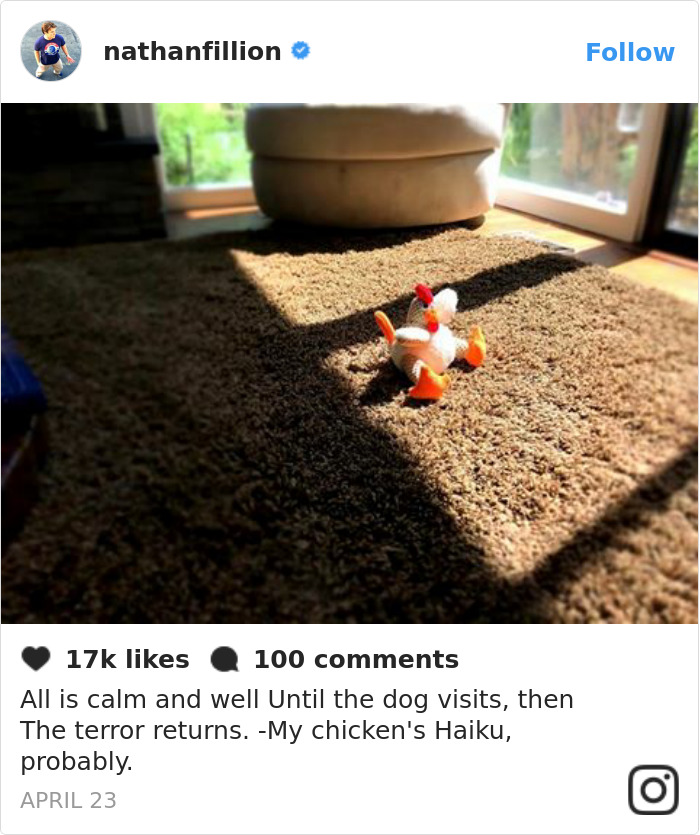Click the toy chicken in the photo
This screenshot has width=700, height=835.
pyautogui.click(x=430, y=342)
